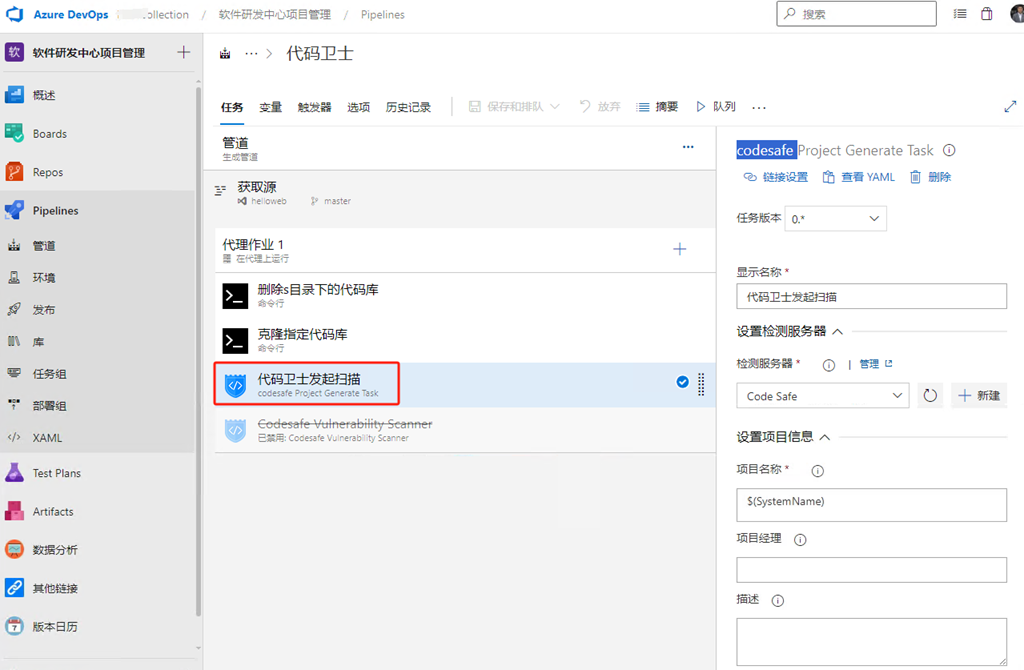Collapse the 设置检测服务器 section
Screen dimensions: 1024x670
click(838, 332)
